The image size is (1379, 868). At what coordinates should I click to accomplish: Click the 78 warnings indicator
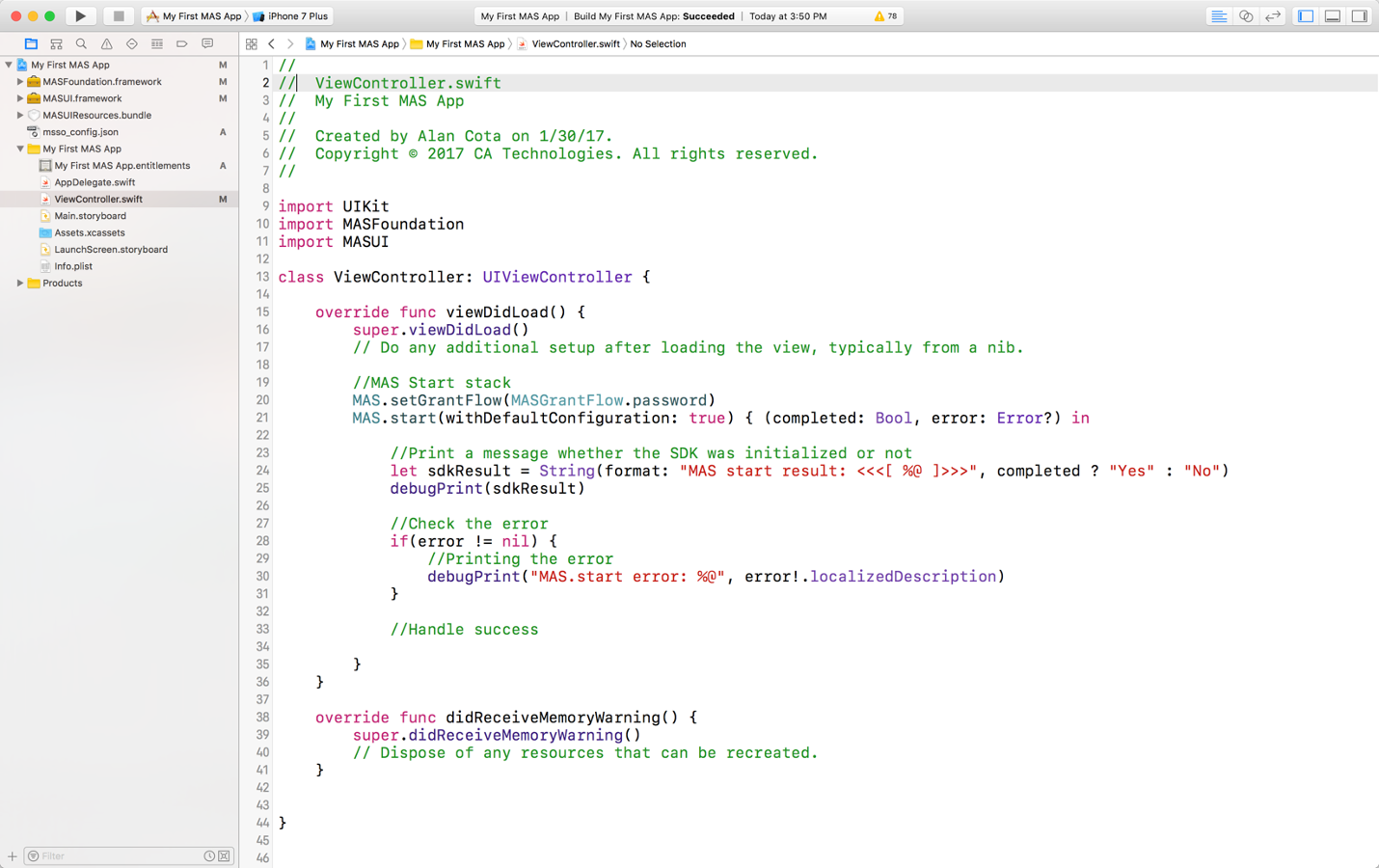pos(885,16)
